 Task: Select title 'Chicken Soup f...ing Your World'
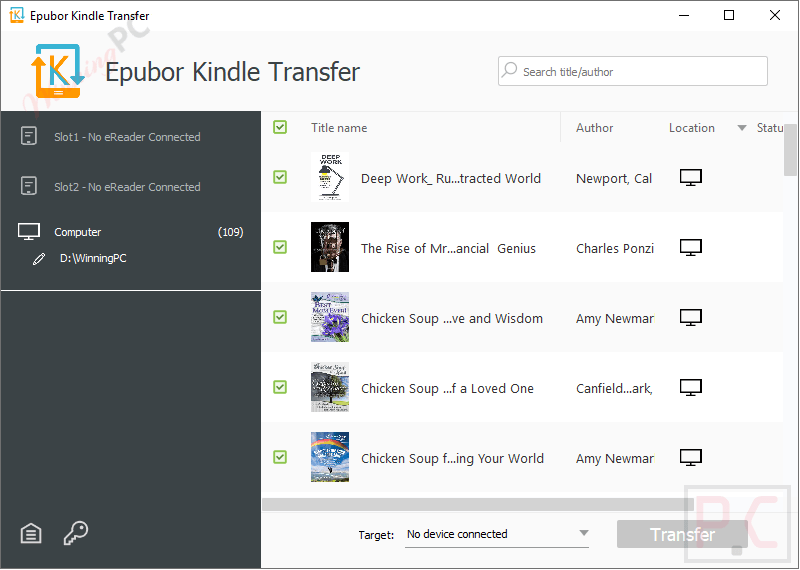[452, 458]
